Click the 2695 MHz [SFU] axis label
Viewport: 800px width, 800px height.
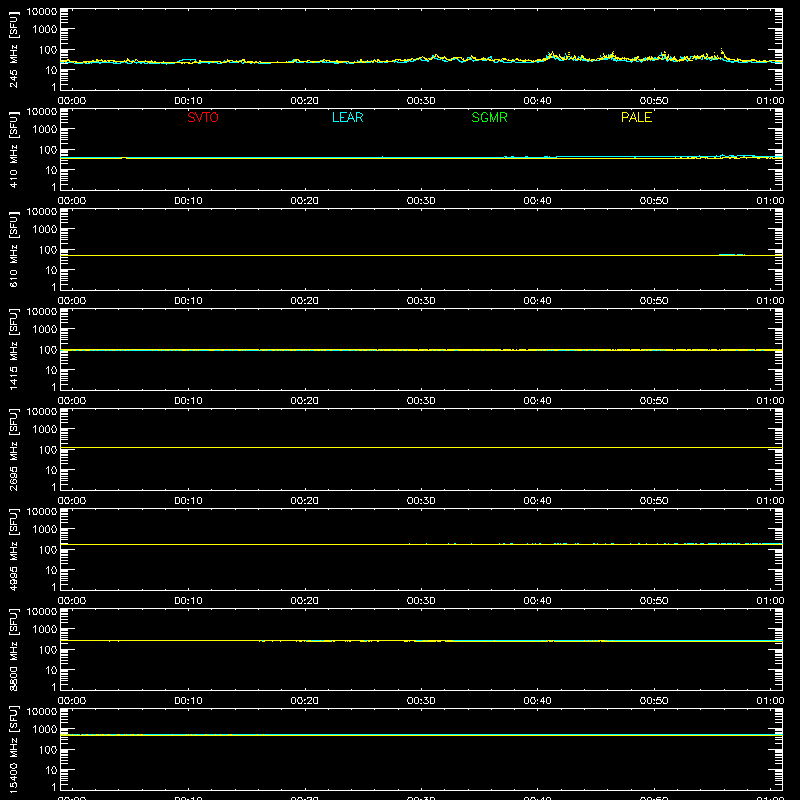pos(14,449)
